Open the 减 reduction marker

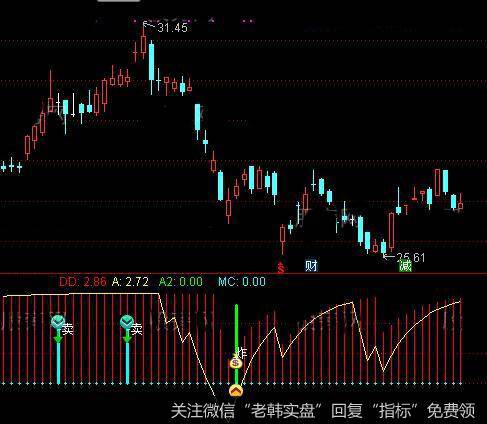coord(405,266)
